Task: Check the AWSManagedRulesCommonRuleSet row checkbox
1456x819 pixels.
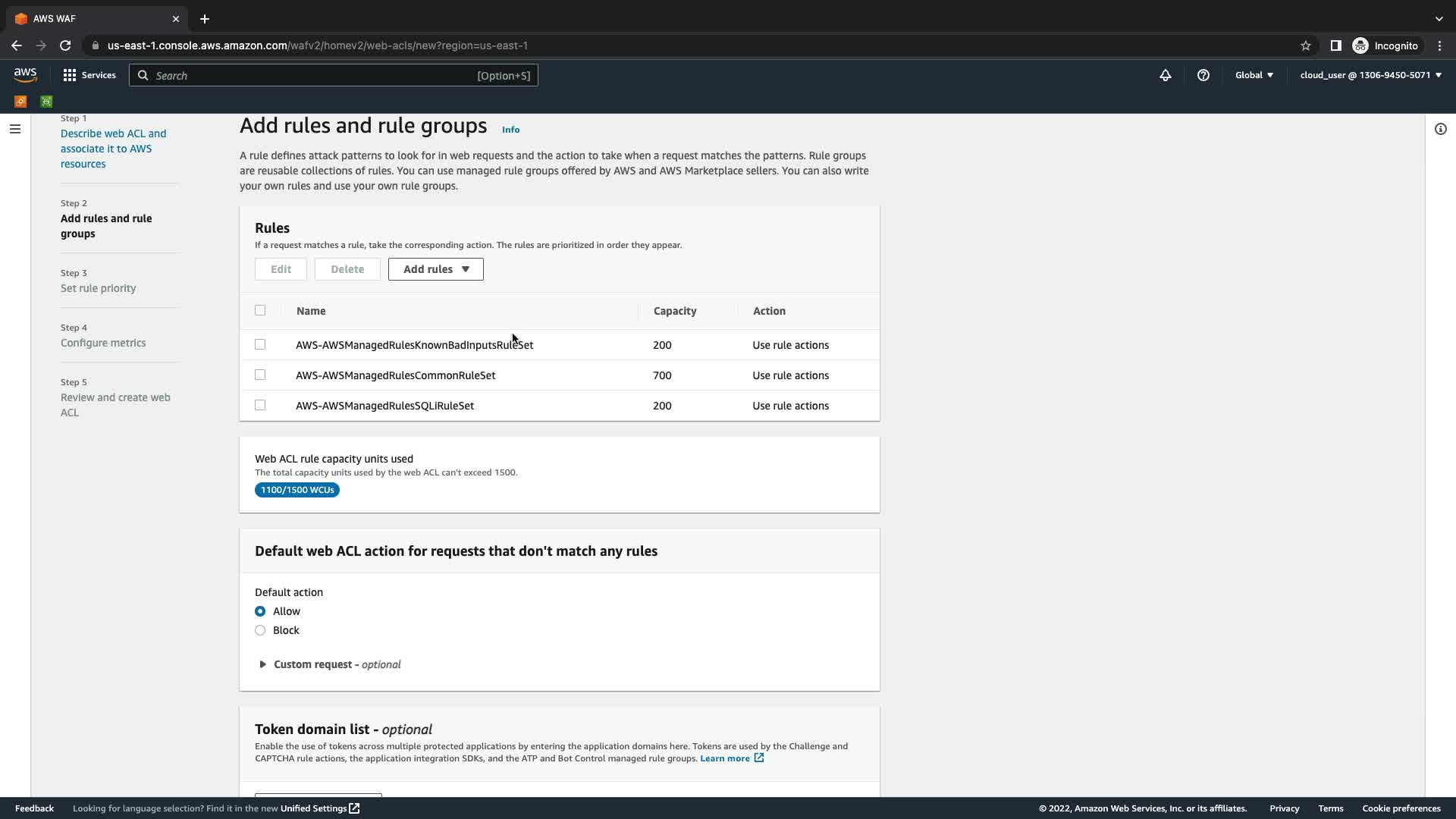Action: [260, 375]
